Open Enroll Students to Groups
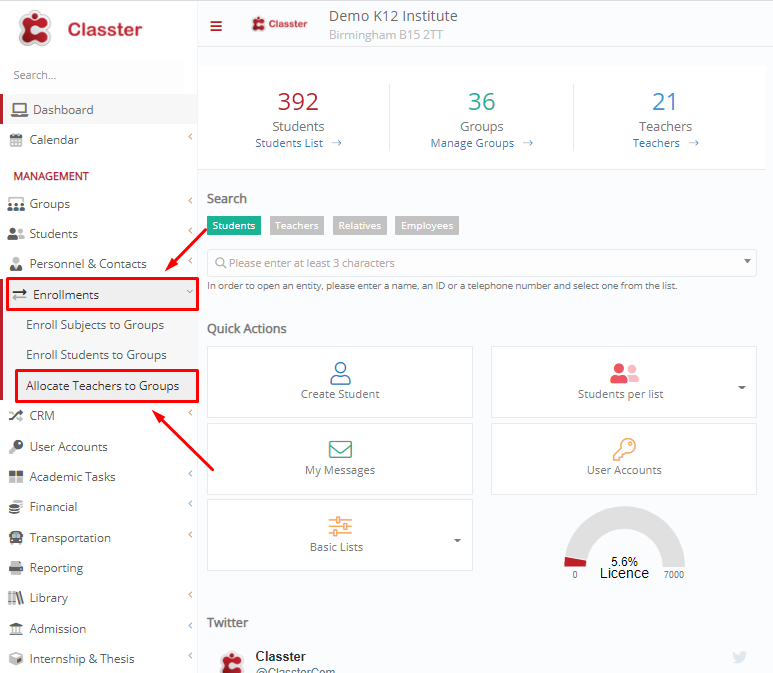Screen dimensions: 773x673 (x=97, y=355)
